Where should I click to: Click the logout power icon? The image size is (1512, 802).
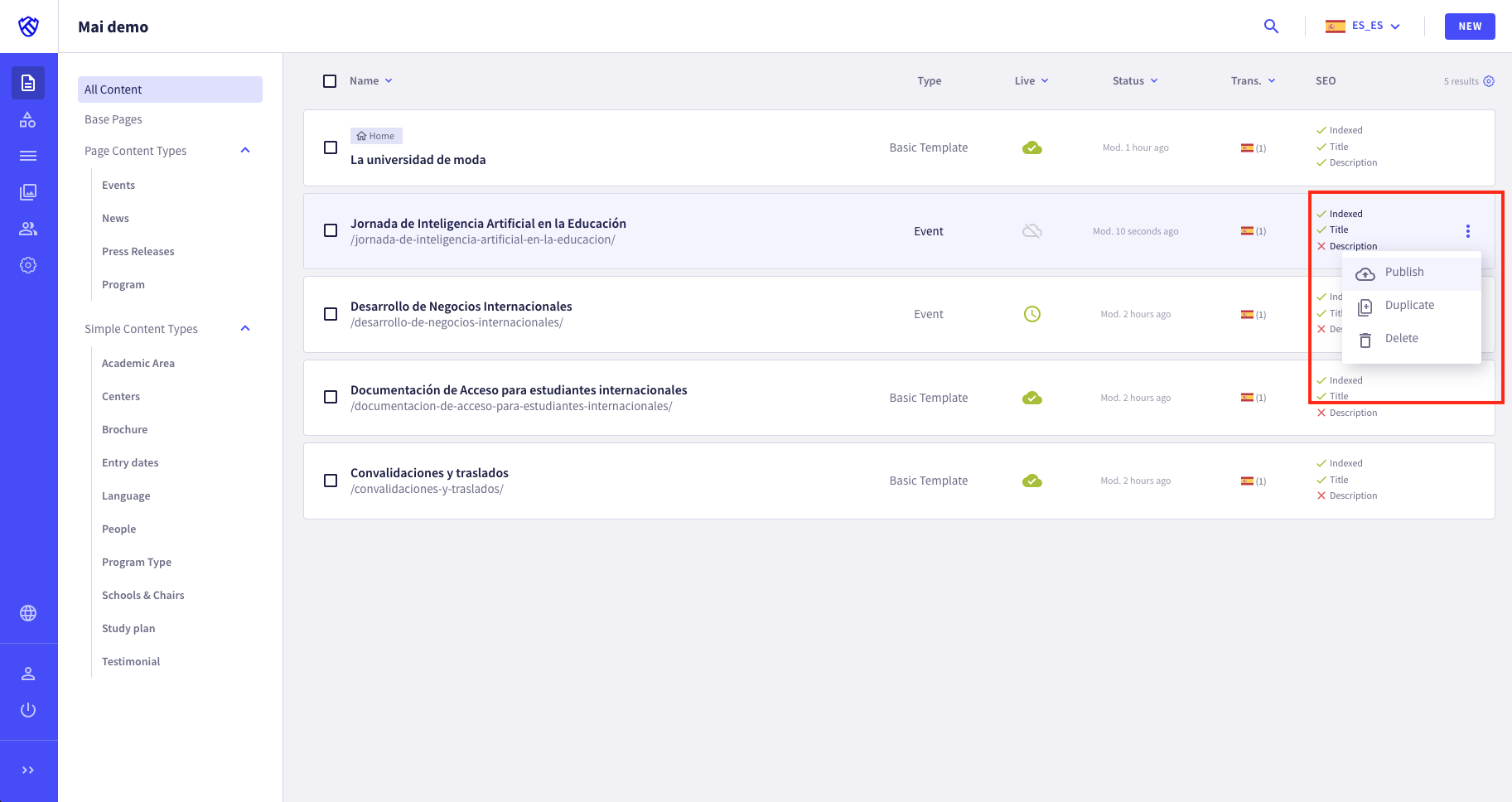tap(28, 709)
